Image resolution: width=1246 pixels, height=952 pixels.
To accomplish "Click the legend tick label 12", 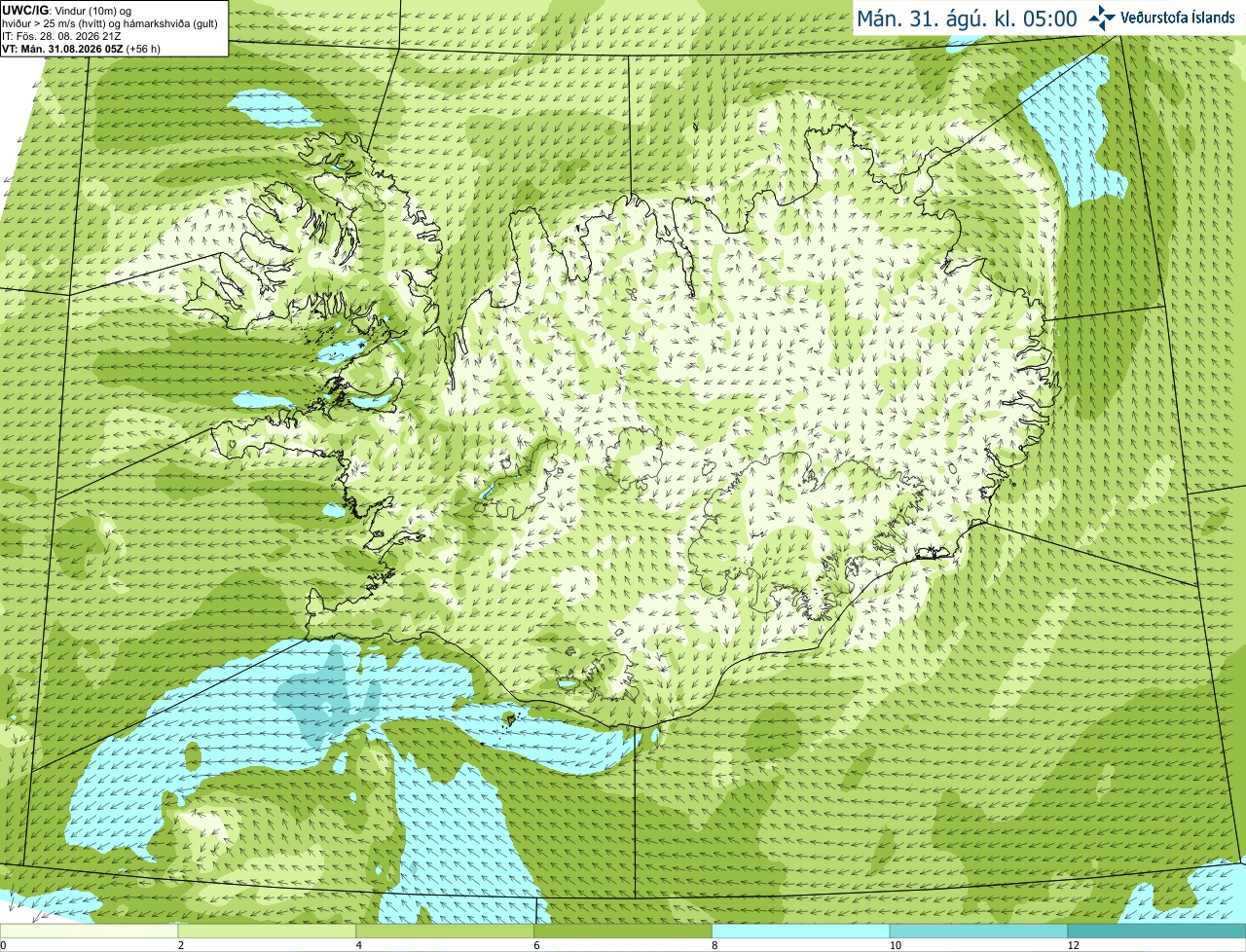I will pyautogui.click(x=1073, y=945).
